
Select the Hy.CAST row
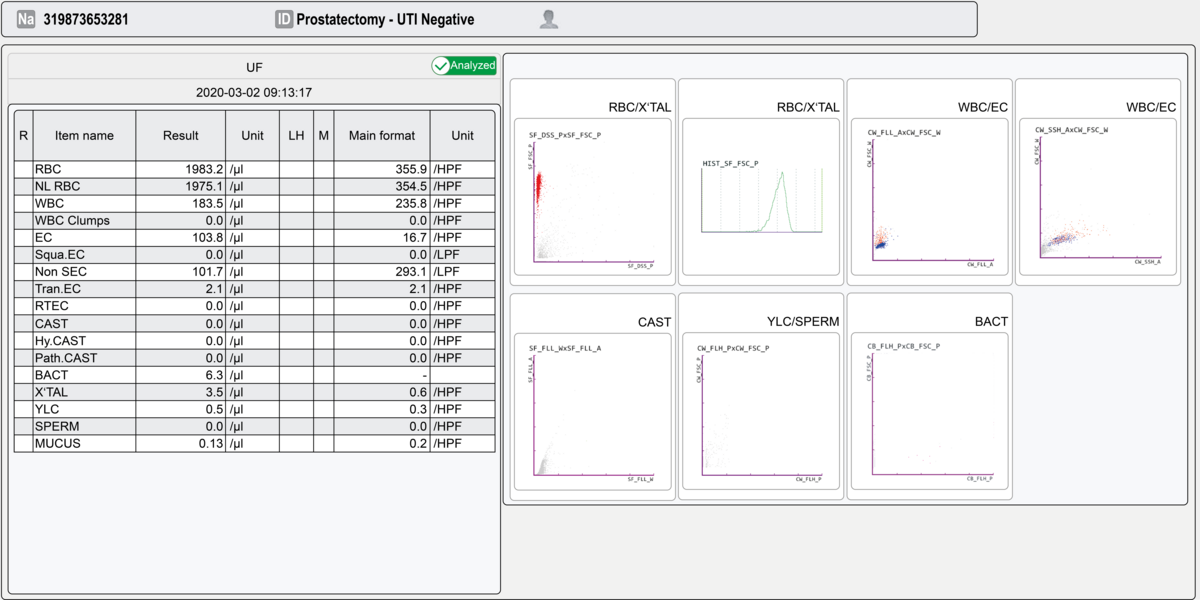tap(254, 341)
